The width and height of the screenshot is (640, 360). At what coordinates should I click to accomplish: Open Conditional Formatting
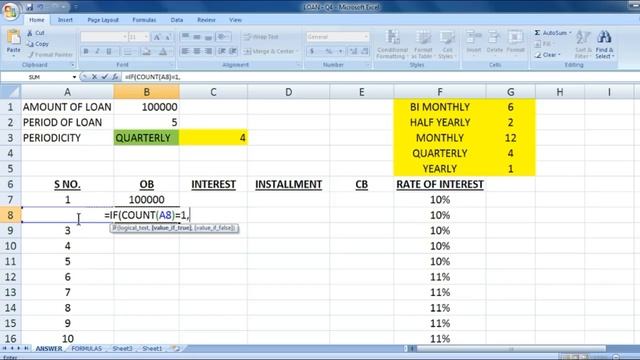[392, 44]
